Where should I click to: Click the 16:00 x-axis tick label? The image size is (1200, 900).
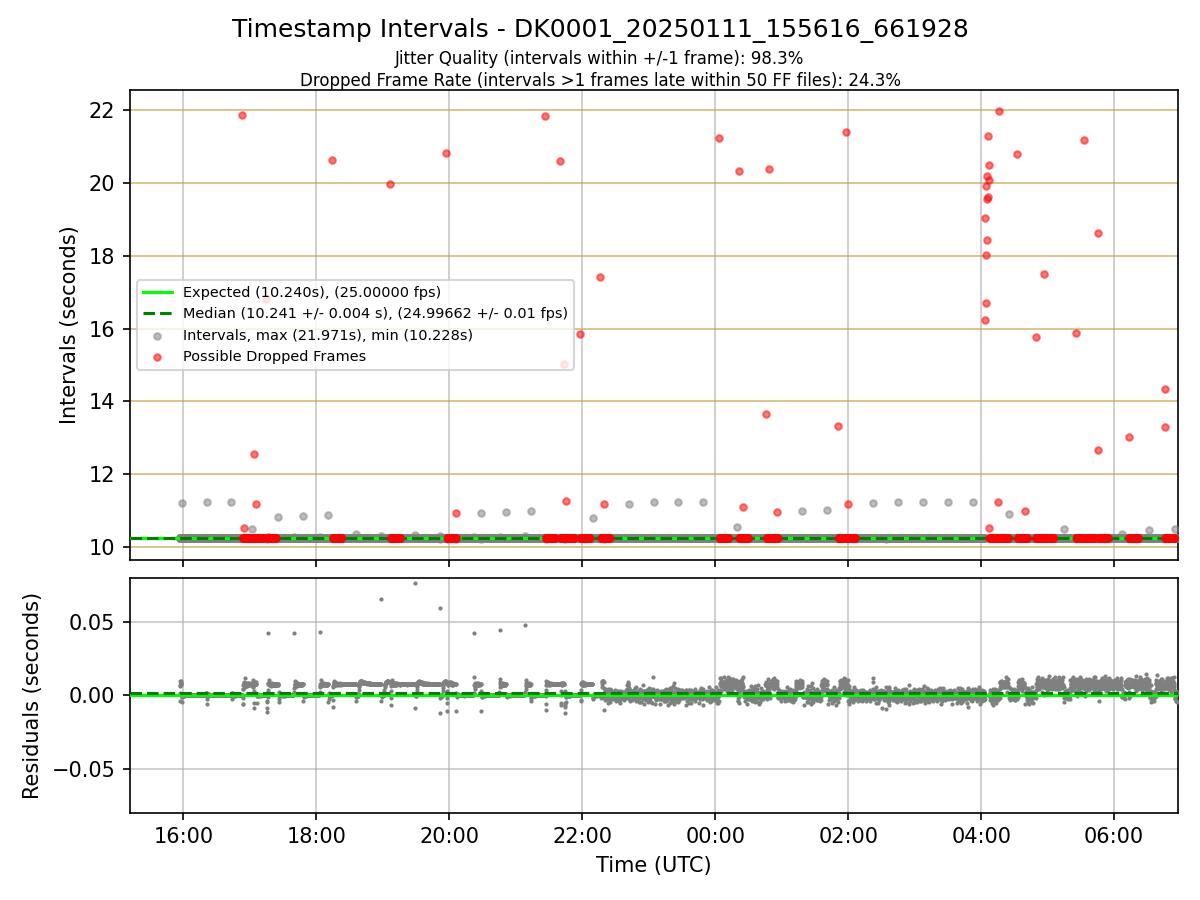[182, 836]
